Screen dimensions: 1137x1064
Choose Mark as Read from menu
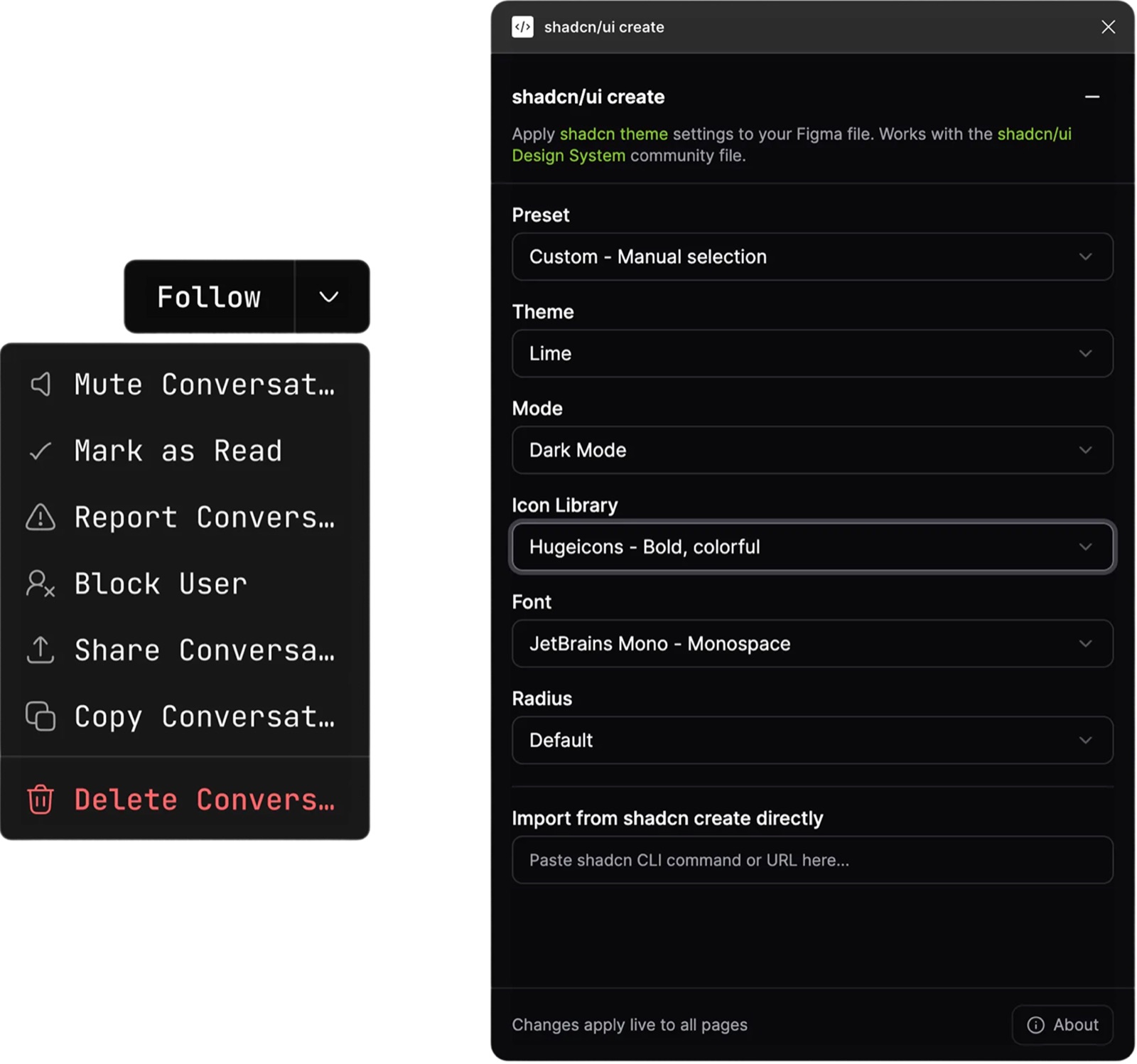coord(185,451)
